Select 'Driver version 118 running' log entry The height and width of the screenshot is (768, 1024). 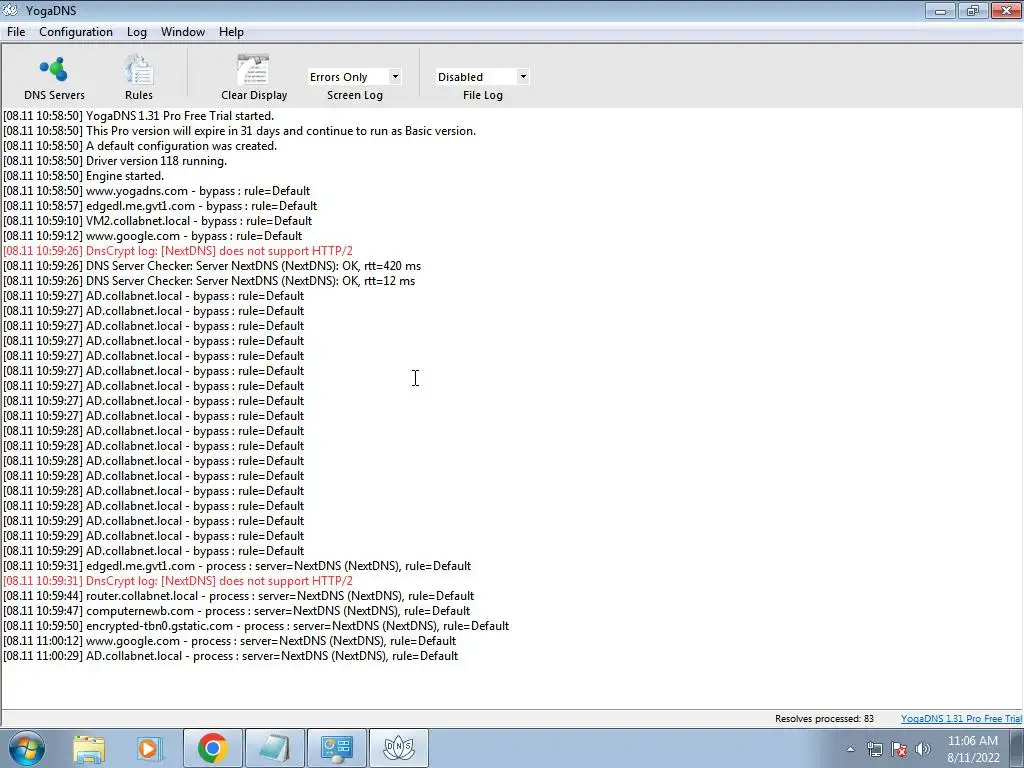coord(115,161)
